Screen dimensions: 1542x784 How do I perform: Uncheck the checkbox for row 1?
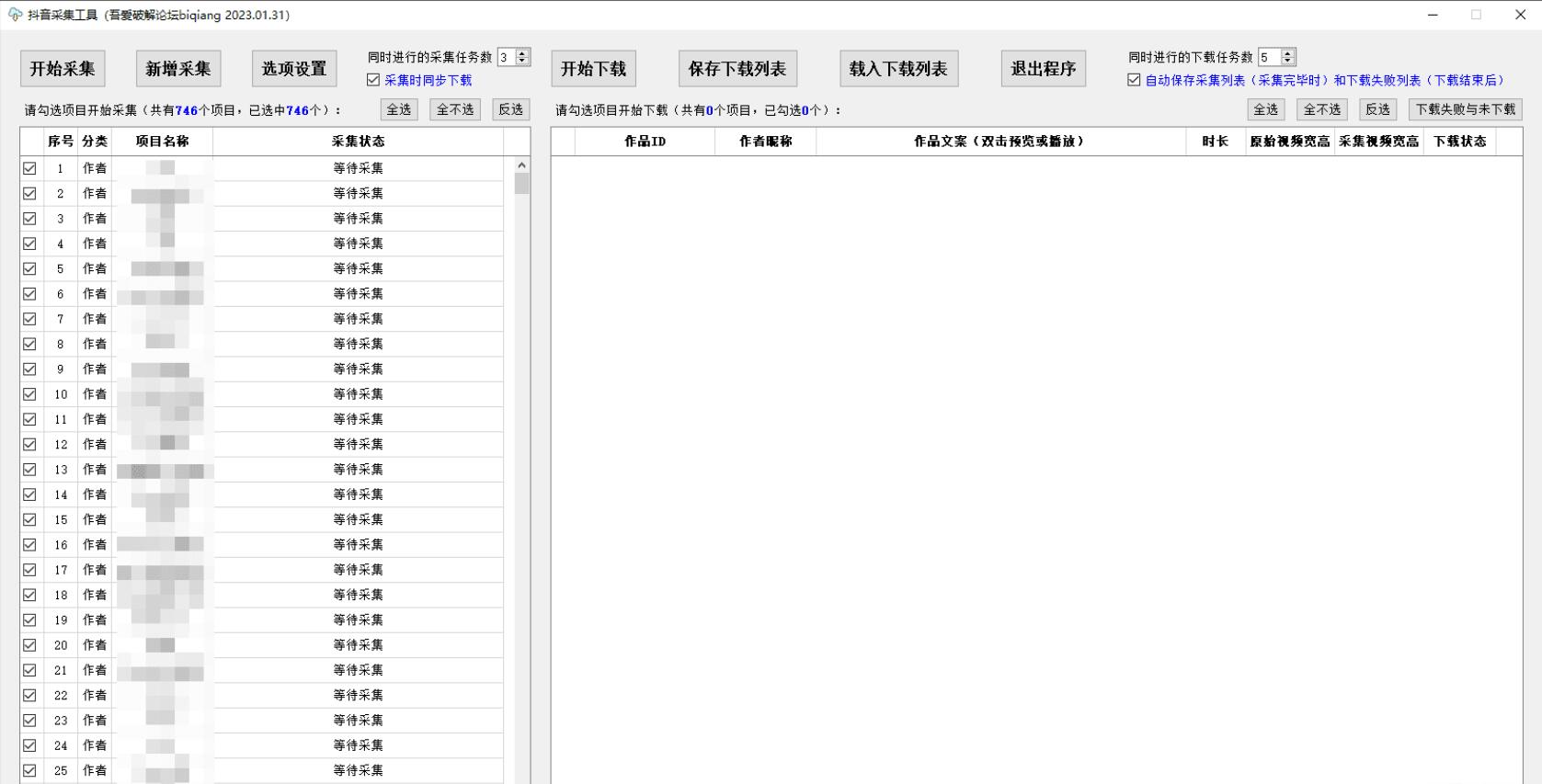30,168
